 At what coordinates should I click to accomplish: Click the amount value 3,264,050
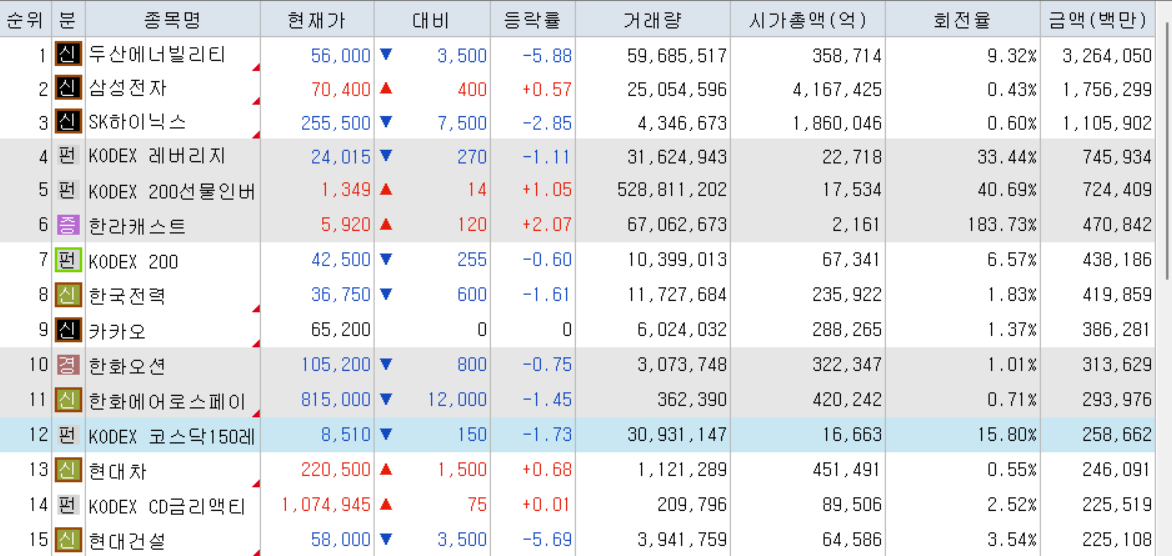point(1108,55)
